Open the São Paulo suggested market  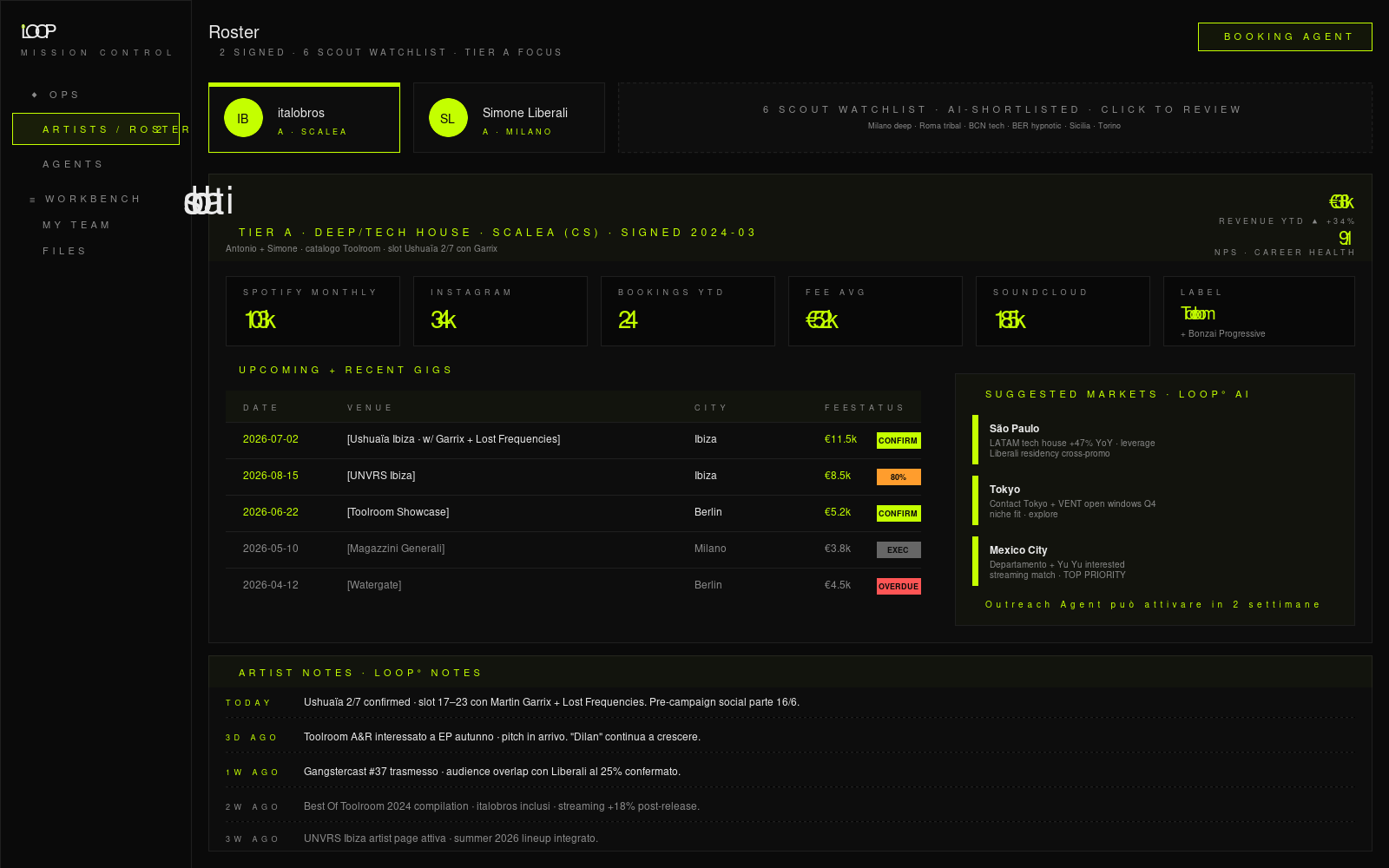1155,440
